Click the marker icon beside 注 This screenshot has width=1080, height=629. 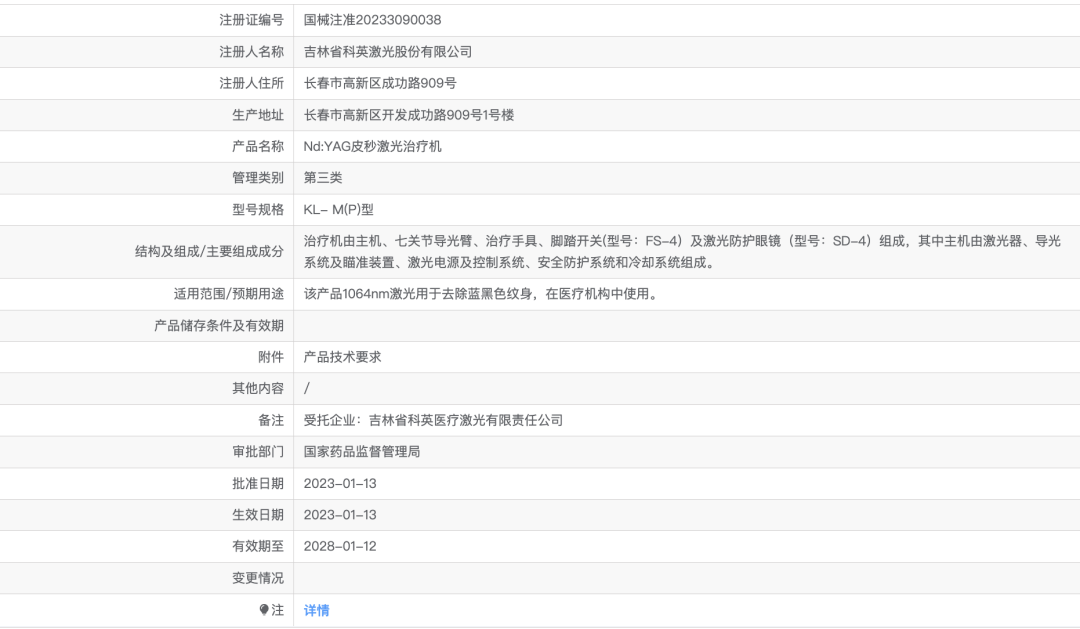tap(264, 610)
